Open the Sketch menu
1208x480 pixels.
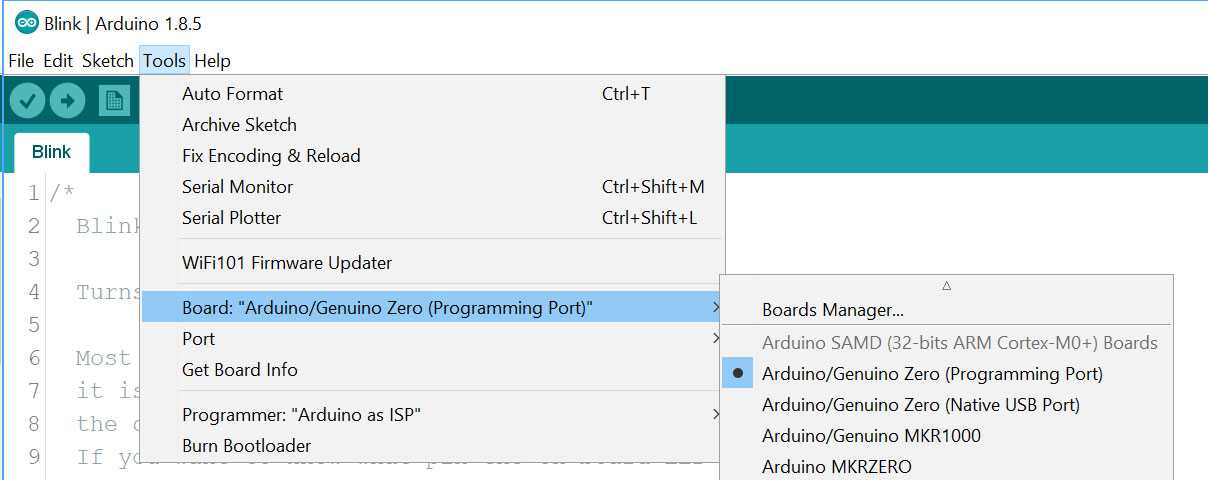pos(107,61)
